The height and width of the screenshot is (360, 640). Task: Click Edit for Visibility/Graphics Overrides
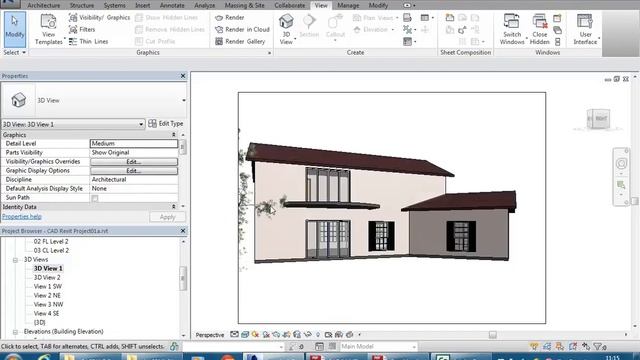coord(134,162)
